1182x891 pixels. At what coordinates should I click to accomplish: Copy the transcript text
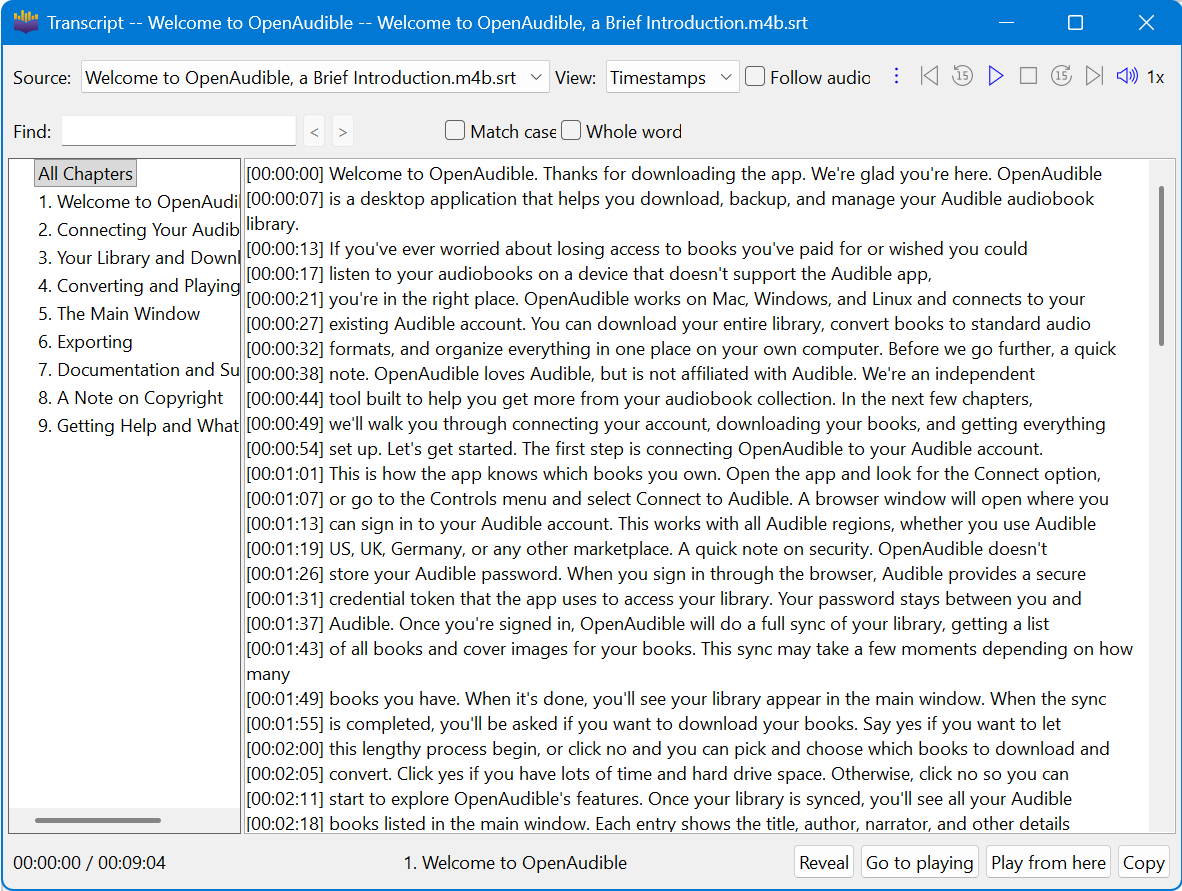[x=1144, y=862]
